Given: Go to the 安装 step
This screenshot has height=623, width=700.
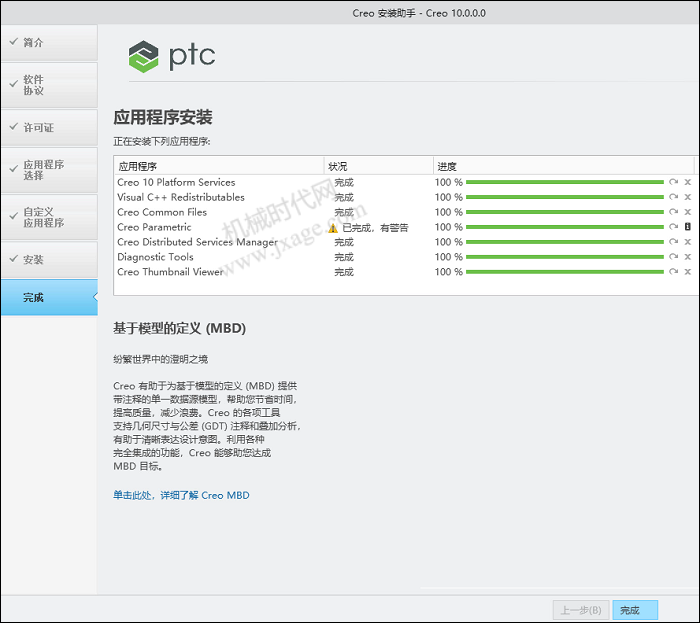Looking at the screenshot, I should tap(49, 260).
